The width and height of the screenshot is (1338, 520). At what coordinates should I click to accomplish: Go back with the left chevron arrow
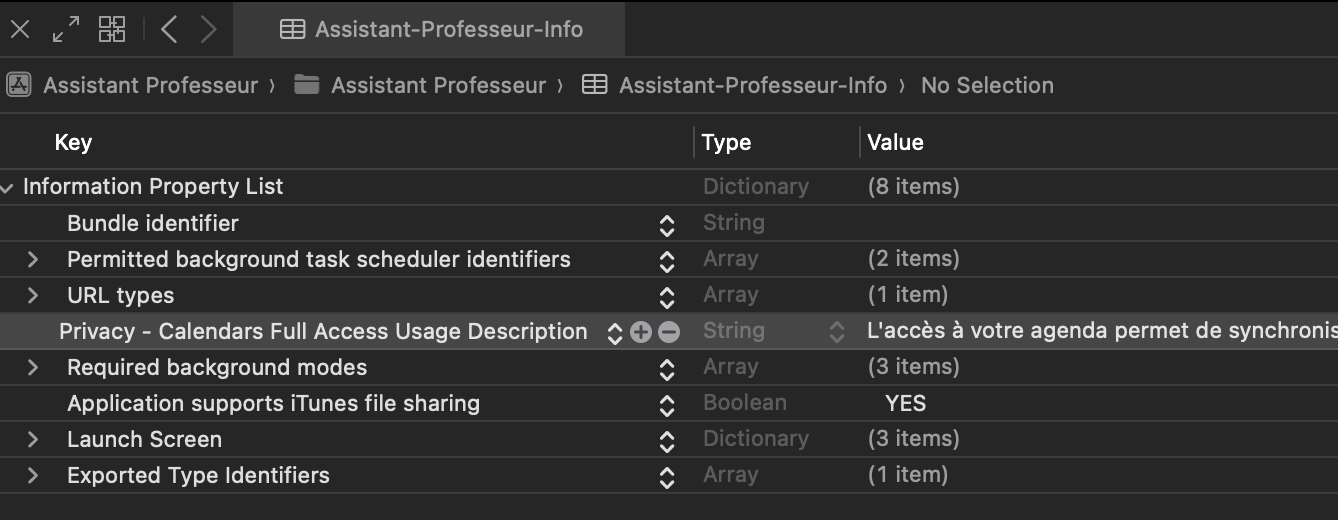(169, 29)
